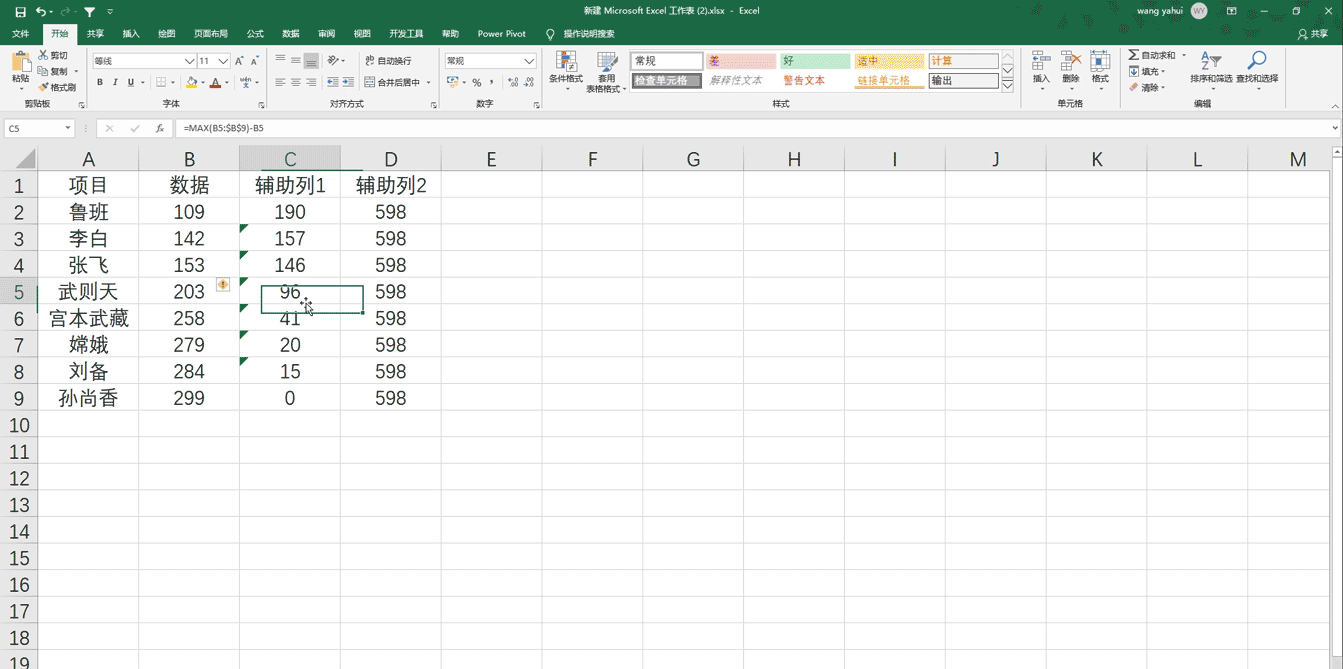The height and width of the screenshot is (669, 1343).
Task: Open the font name dropdown (等线)
Action: pyautogui.click(x=189, y=61)
